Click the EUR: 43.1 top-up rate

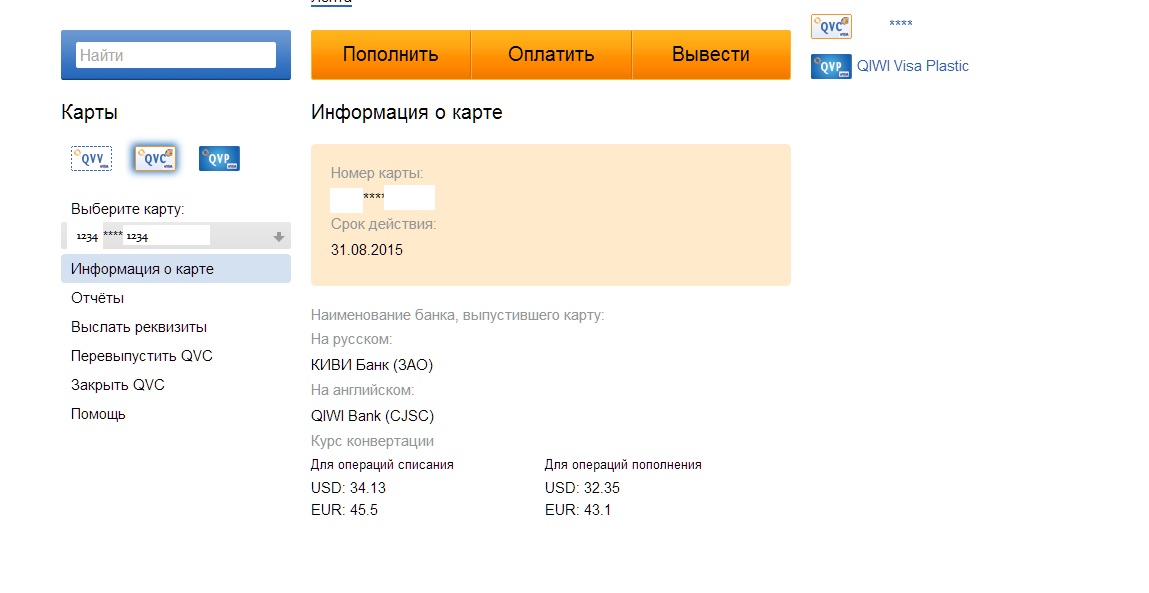pos(578,510)
